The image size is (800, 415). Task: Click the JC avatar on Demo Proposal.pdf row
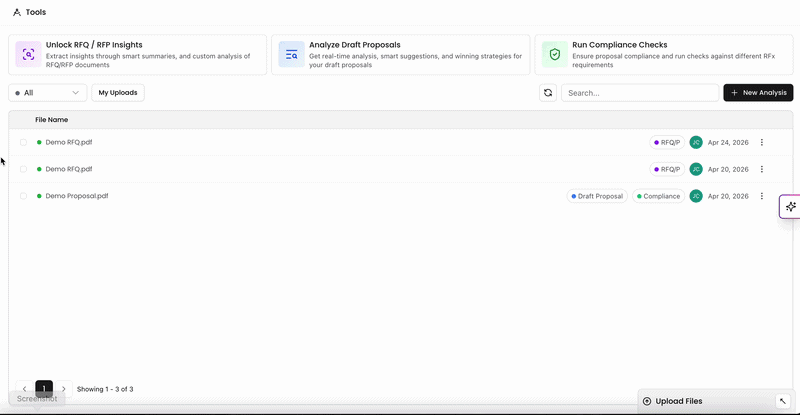(696, 196)
